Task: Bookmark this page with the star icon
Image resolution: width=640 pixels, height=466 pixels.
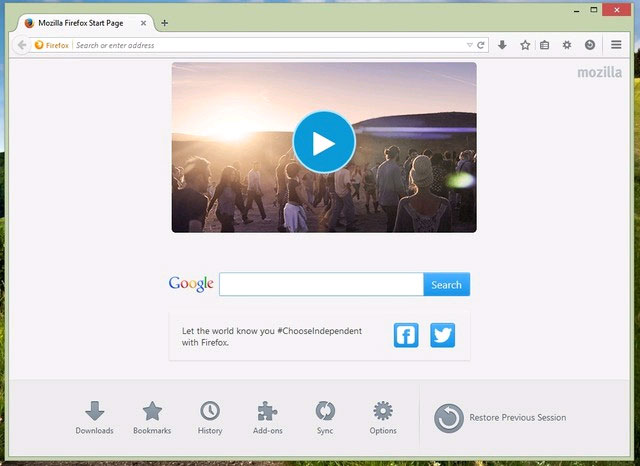Action: 525,45
